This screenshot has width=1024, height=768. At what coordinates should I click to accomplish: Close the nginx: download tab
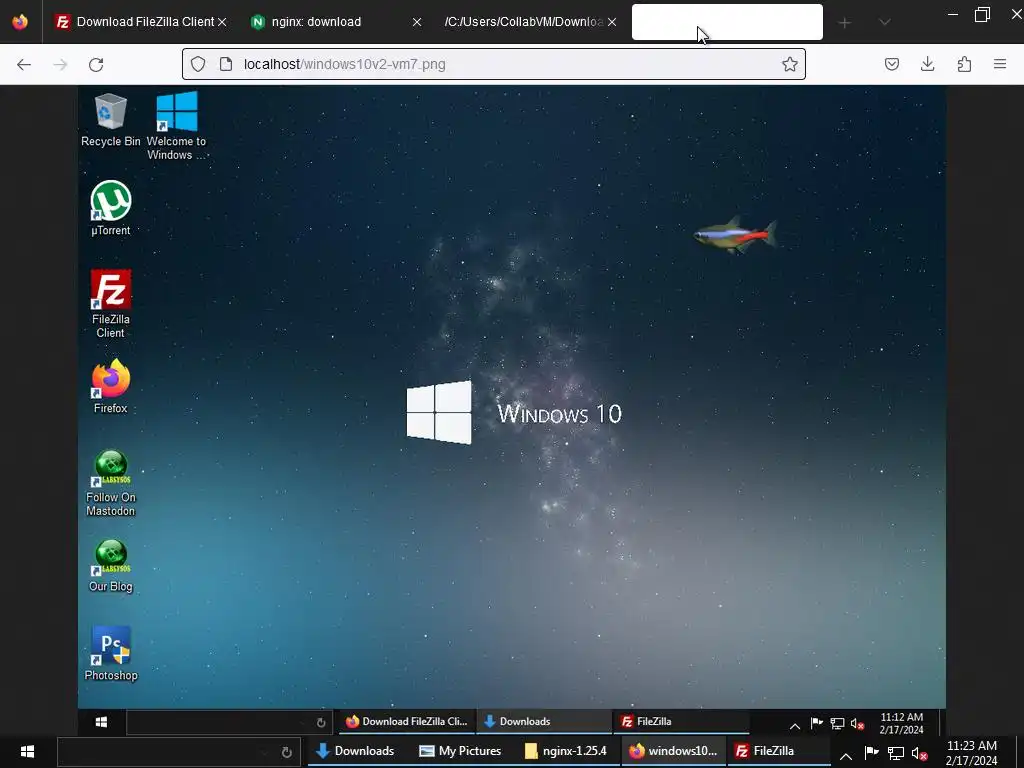tap(417, 22)
